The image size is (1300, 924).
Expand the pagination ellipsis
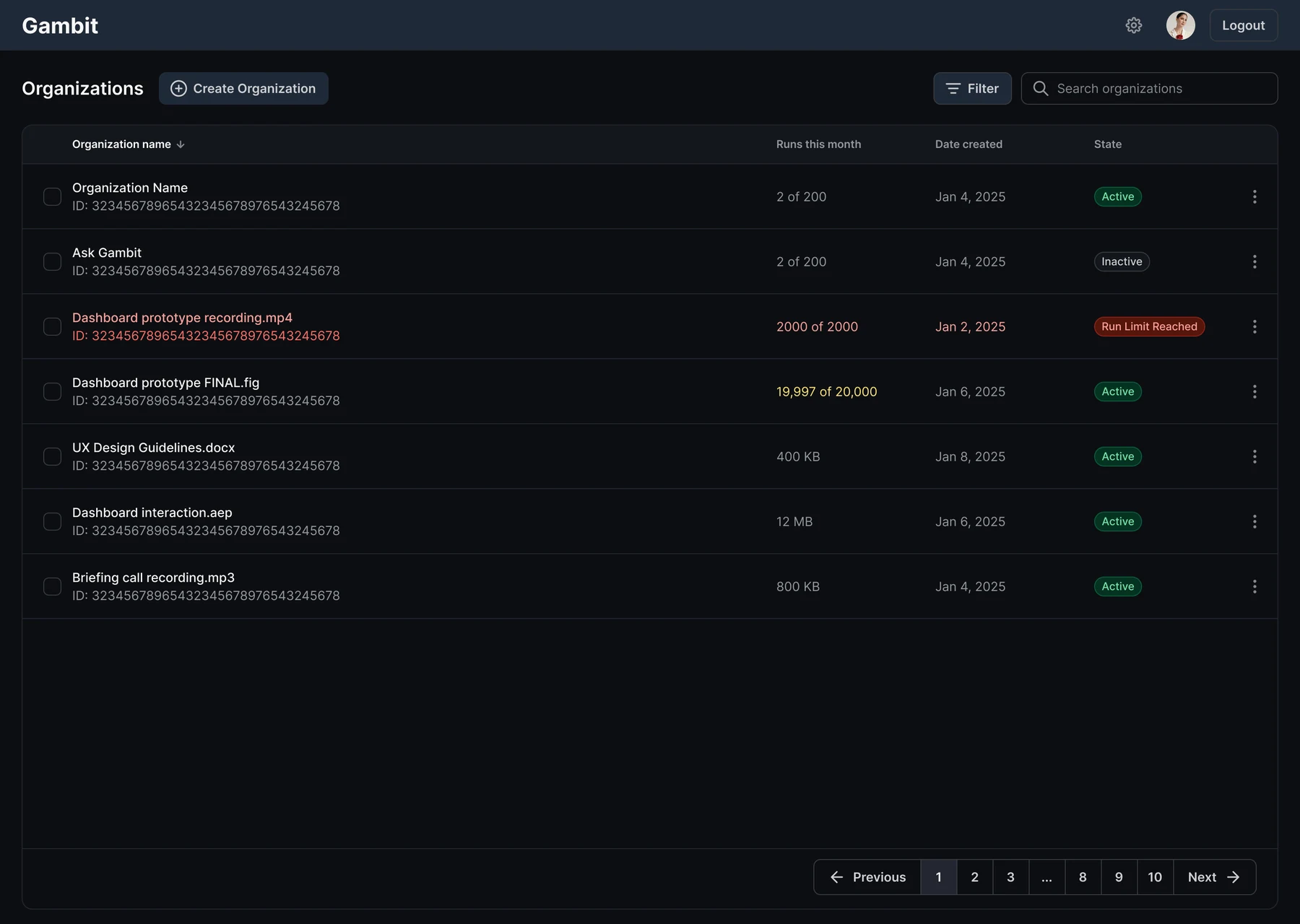[1047, 877]
